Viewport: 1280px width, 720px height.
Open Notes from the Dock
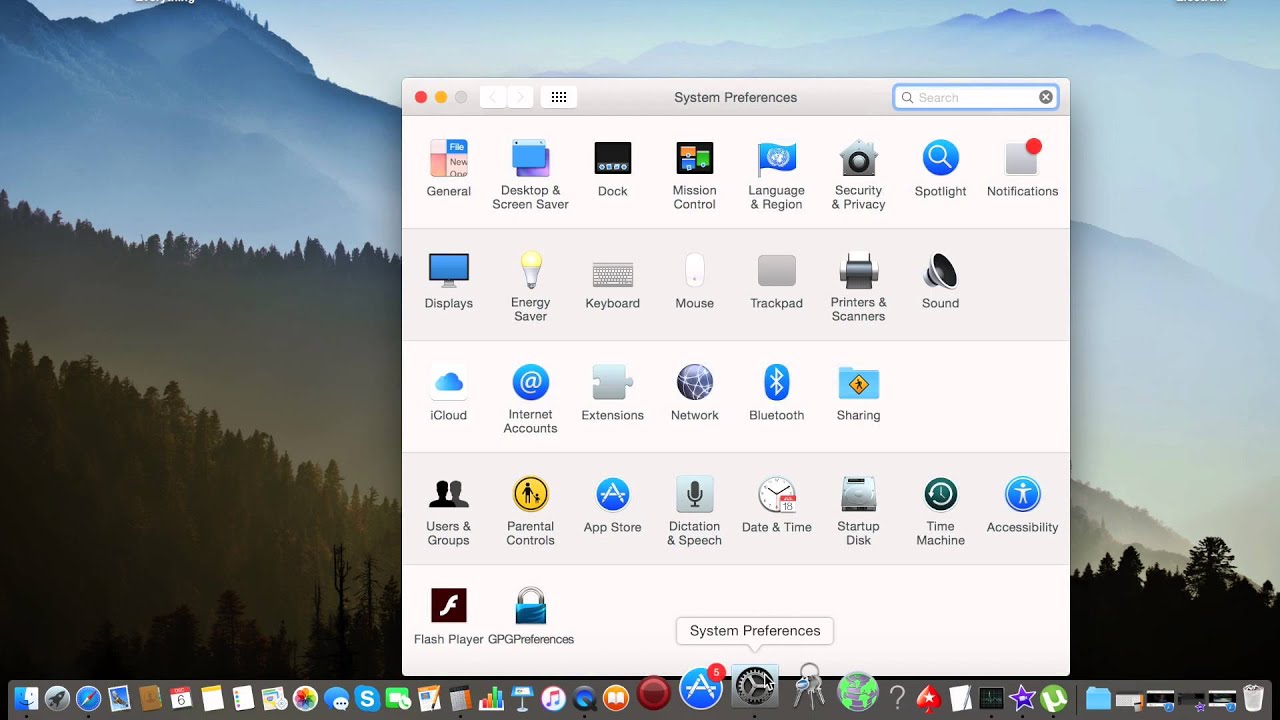coord(212,699)
